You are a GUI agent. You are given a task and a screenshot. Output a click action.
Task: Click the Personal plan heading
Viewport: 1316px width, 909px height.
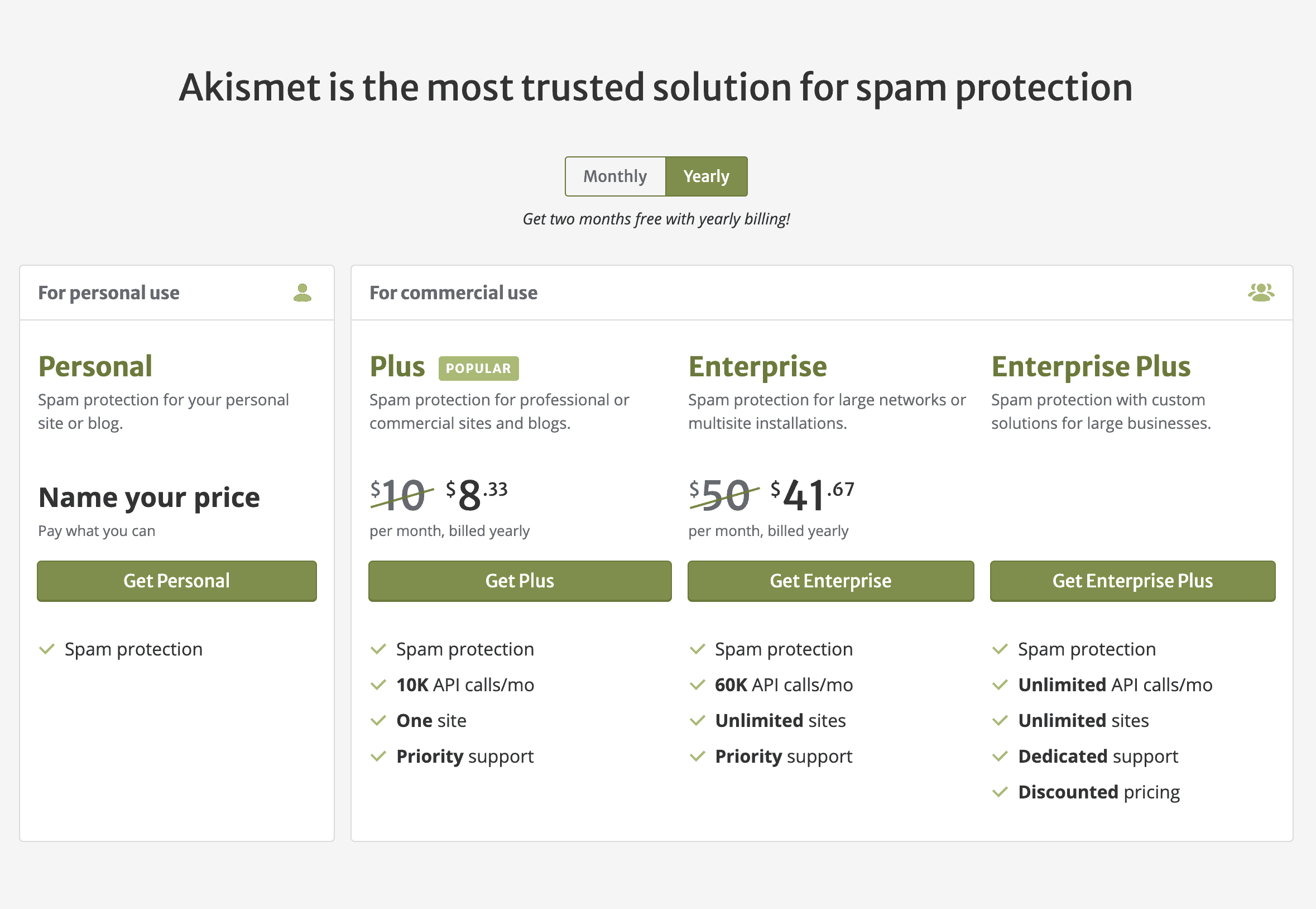click(95, 366)
